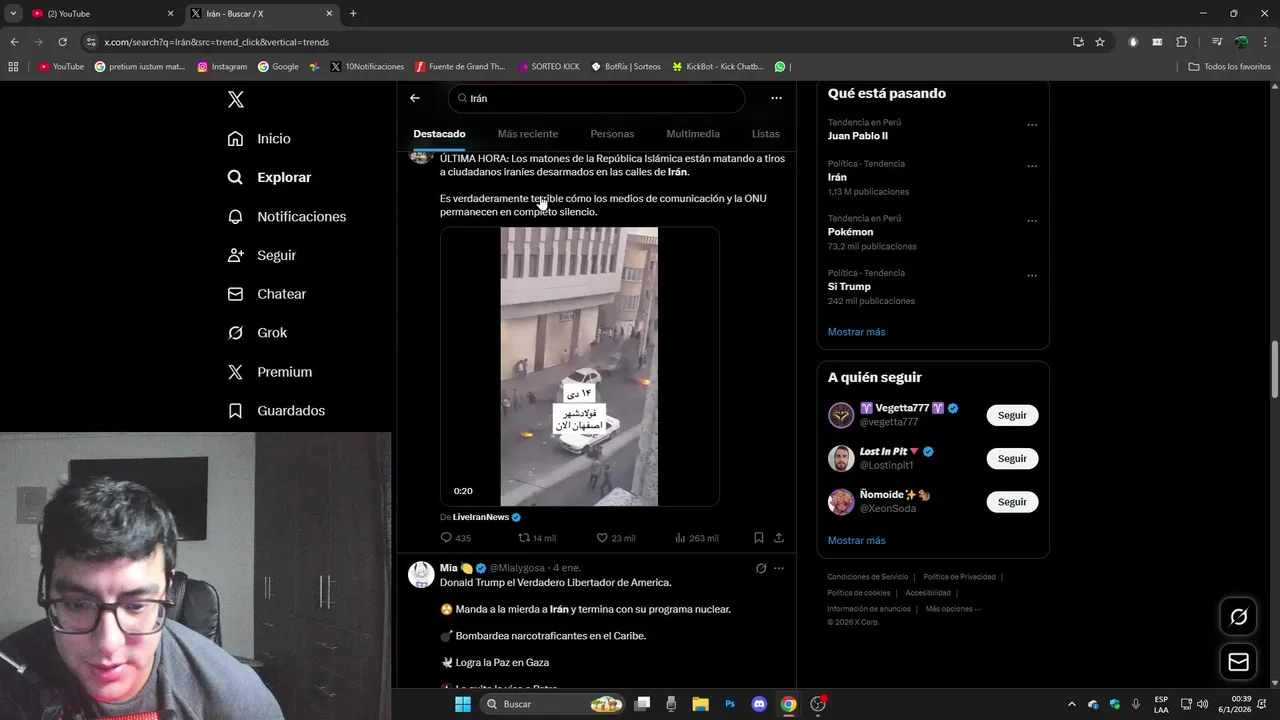Open Instagram bookmark in bookmarks bar
Screen dimensions: 1280x720
pyautogui.click(x=222, y=67)
